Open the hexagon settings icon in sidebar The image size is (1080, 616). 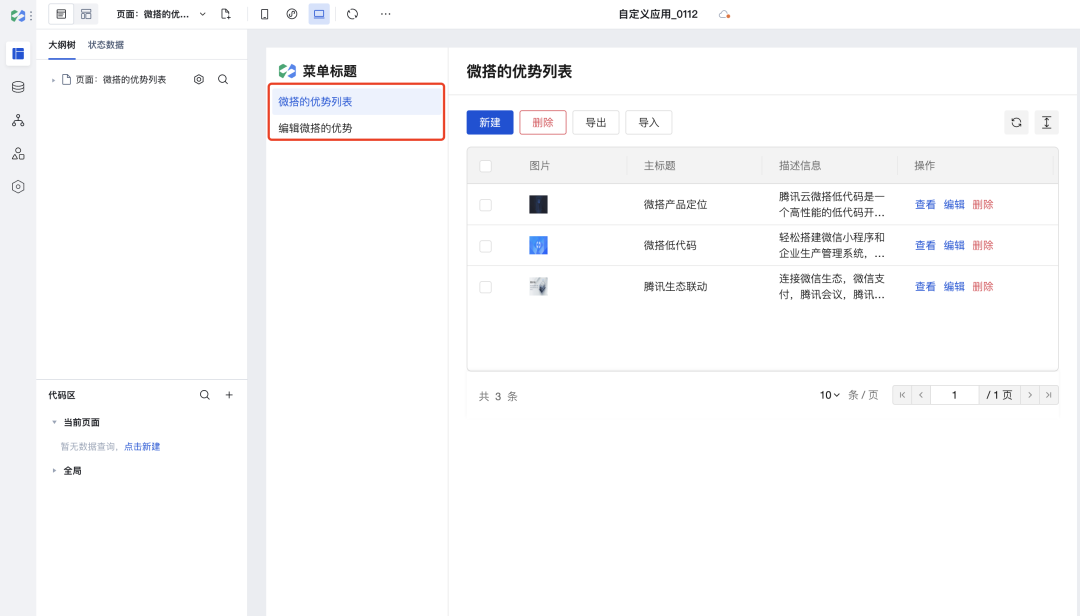18,187
